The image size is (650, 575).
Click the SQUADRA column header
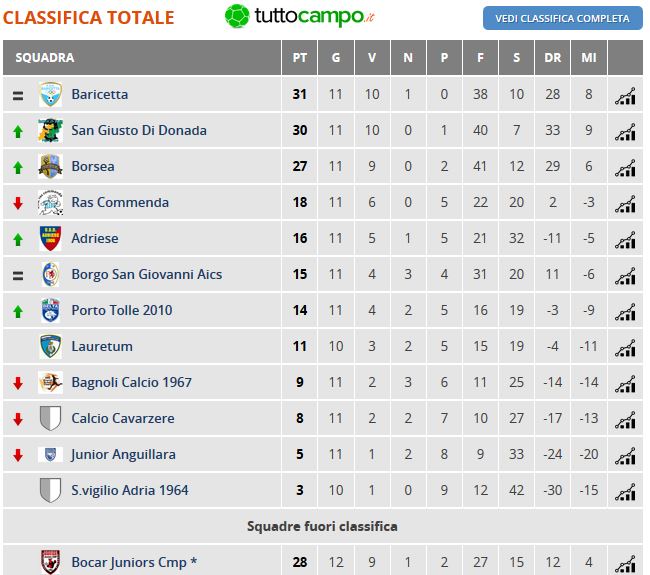click(x=45, y=58)
